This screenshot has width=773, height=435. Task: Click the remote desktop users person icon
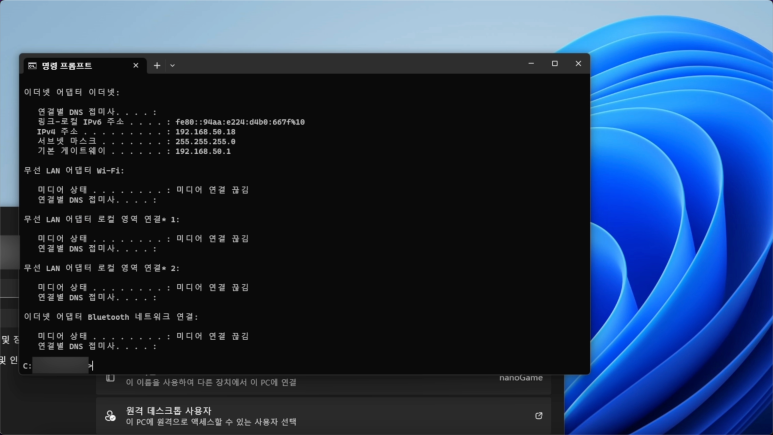[110, 416]
